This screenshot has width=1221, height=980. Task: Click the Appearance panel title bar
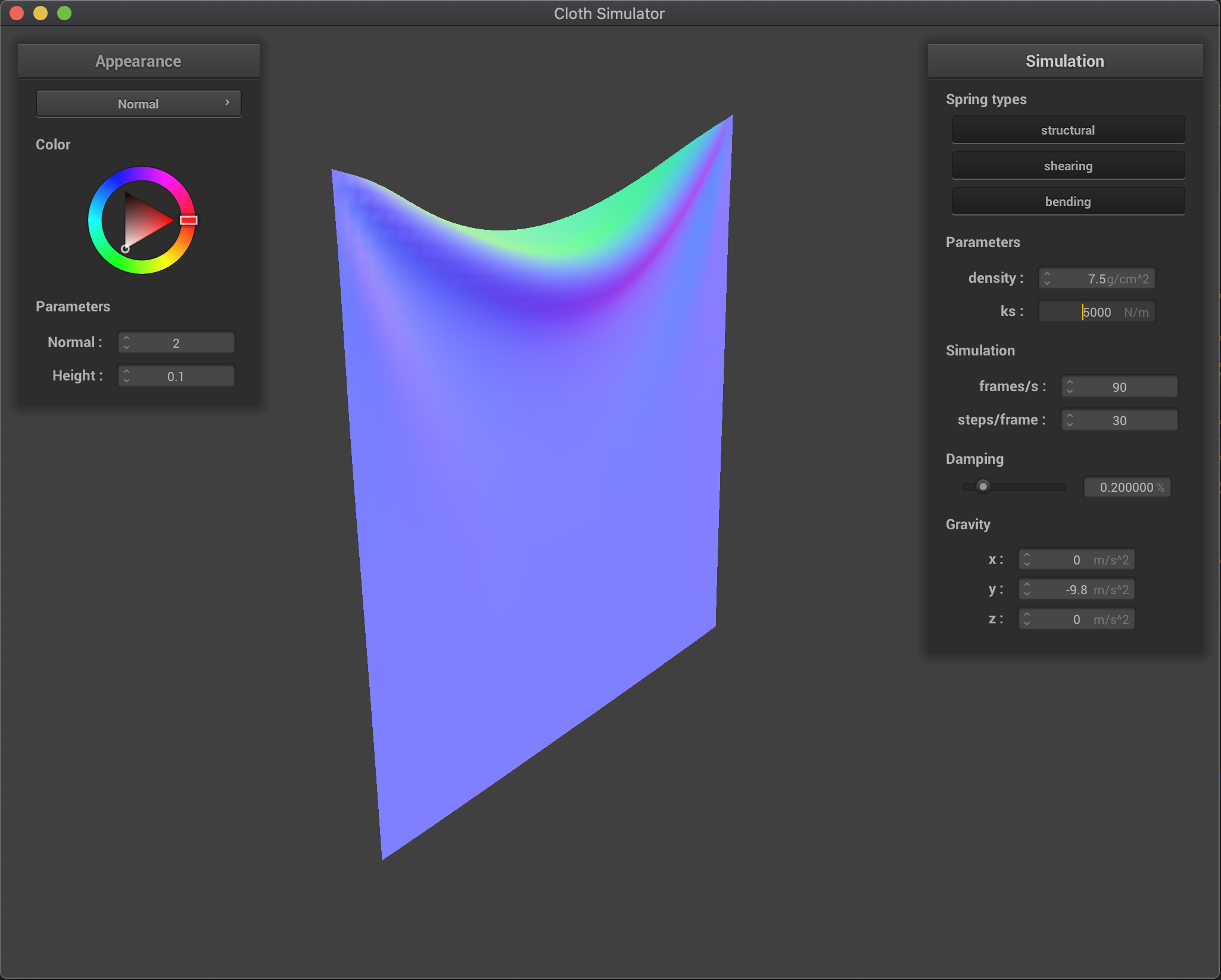click(x=138, y=60)
